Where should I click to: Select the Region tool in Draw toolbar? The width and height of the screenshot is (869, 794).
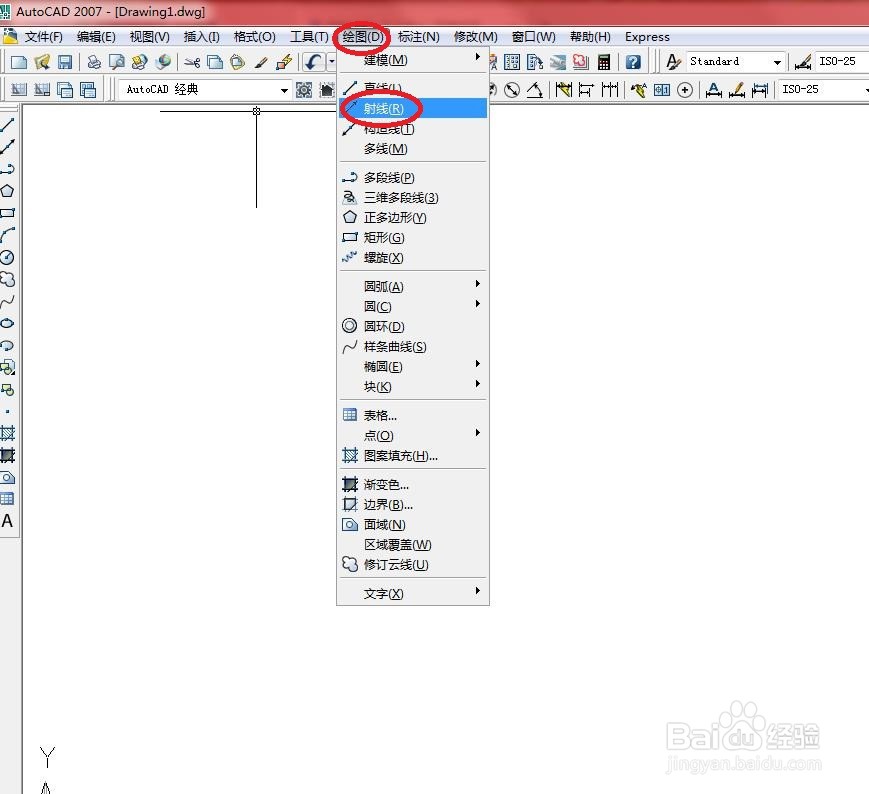(7, 477)
